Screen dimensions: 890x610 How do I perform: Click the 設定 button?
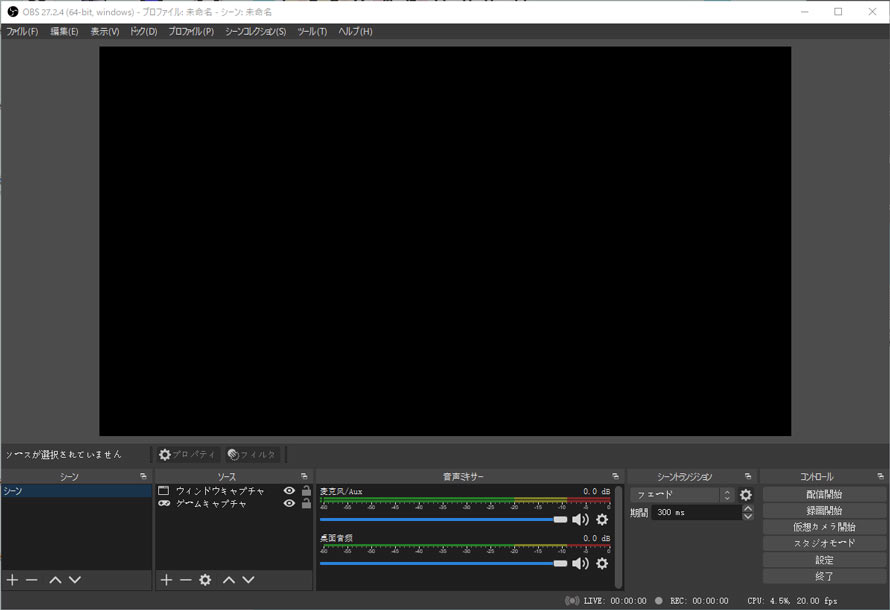click(824, 560)
